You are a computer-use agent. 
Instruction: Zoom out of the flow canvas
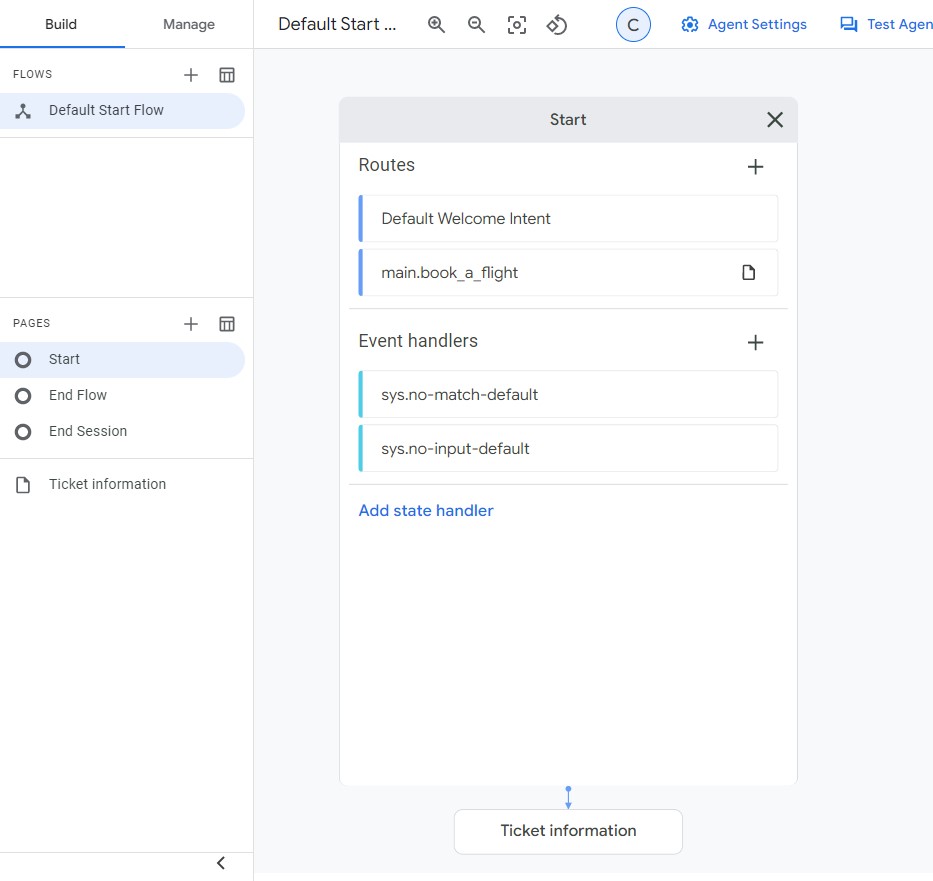point(476,24)
